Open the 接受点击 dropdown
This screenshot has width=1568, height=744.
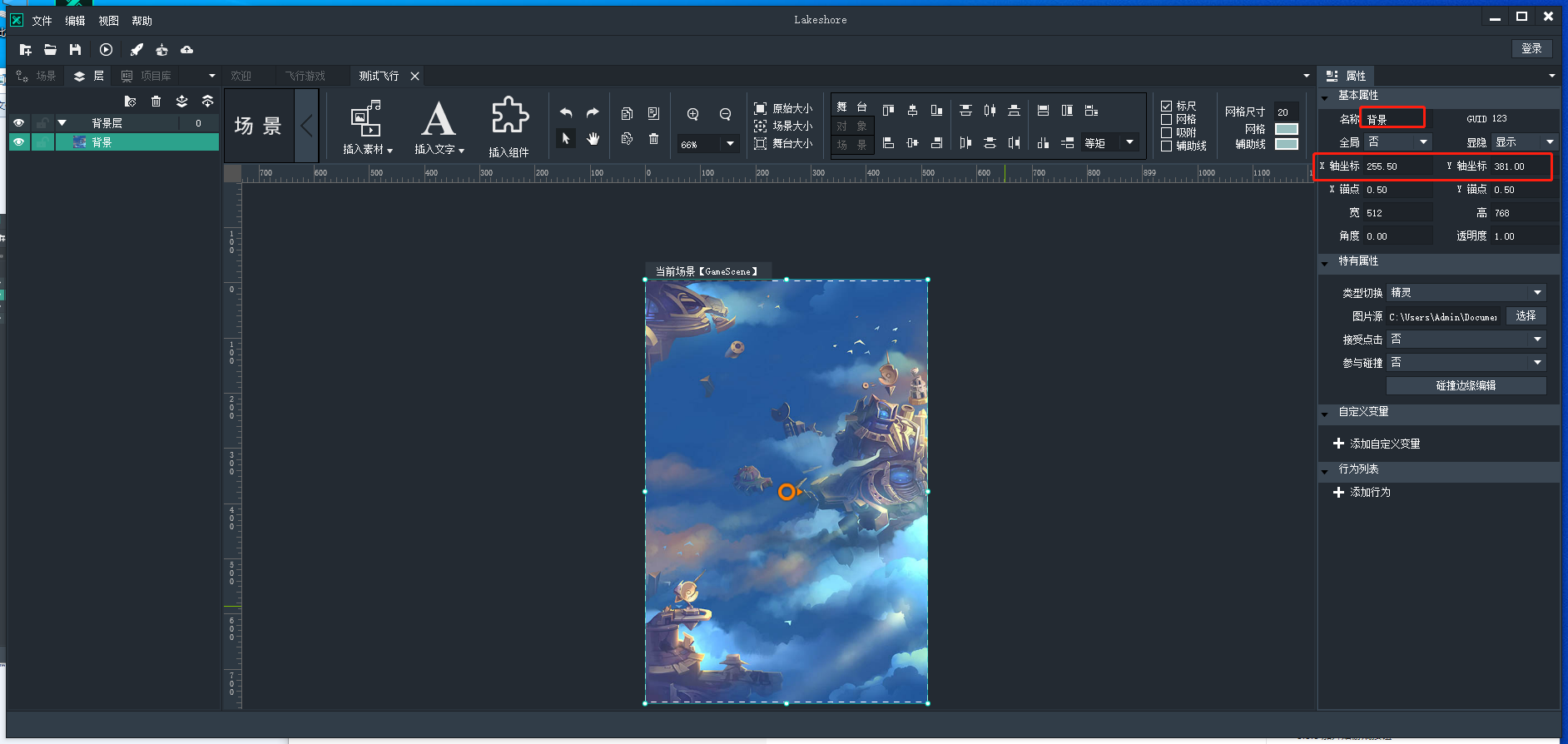(1466, 340)
